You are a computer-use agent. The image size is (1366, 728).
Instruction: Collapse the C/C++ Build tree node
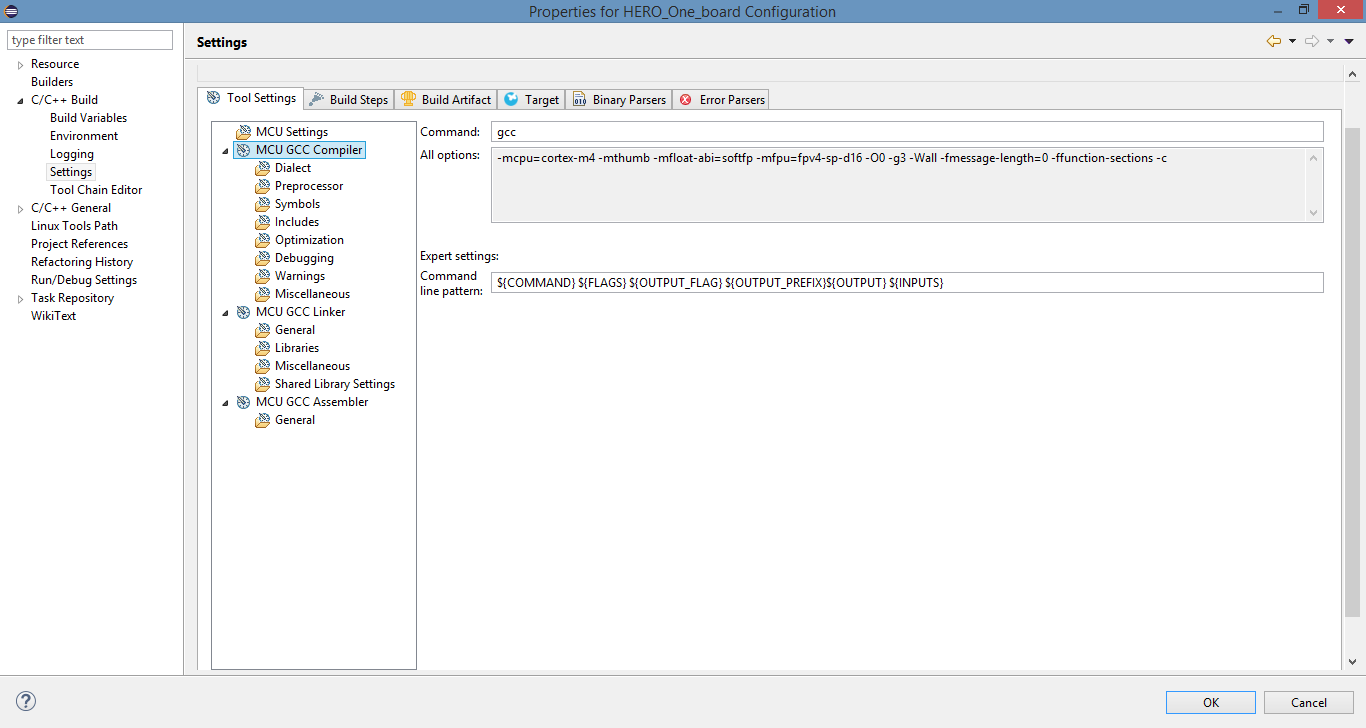tap(21, 100)
